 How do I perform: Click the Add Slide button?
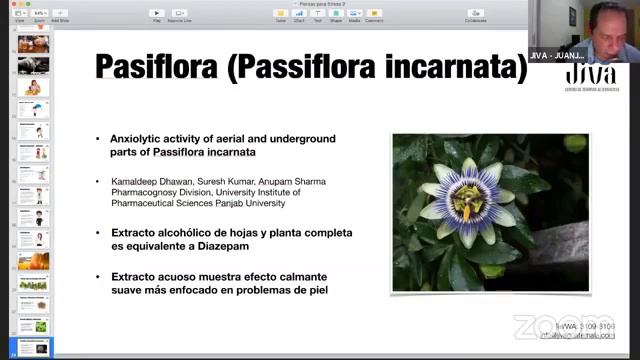point(60,13)
